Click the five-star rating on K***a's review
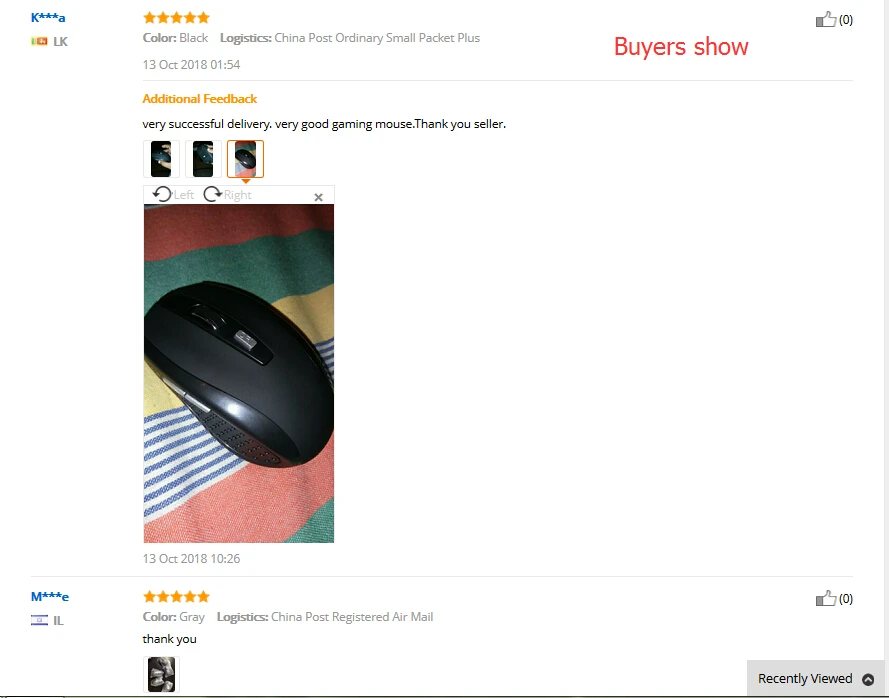889x698 pixels. pyautogui.click(x=176, y=18)
